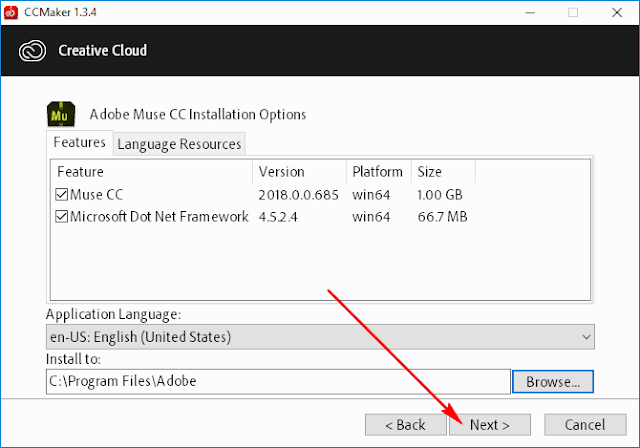Click the Install to path field
Image resolution: width=640 pixels, height=448 pixels.
coord(278,381)
